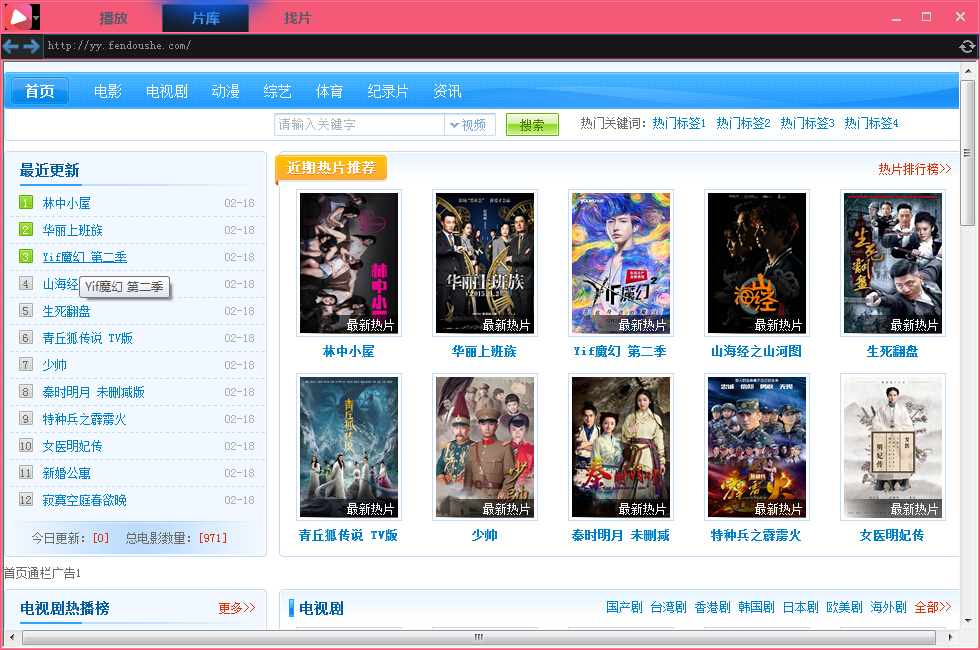This screenshot has width=980, height=650.
Task: Click into the keyword search field
Action: click(x=359, y=125)
